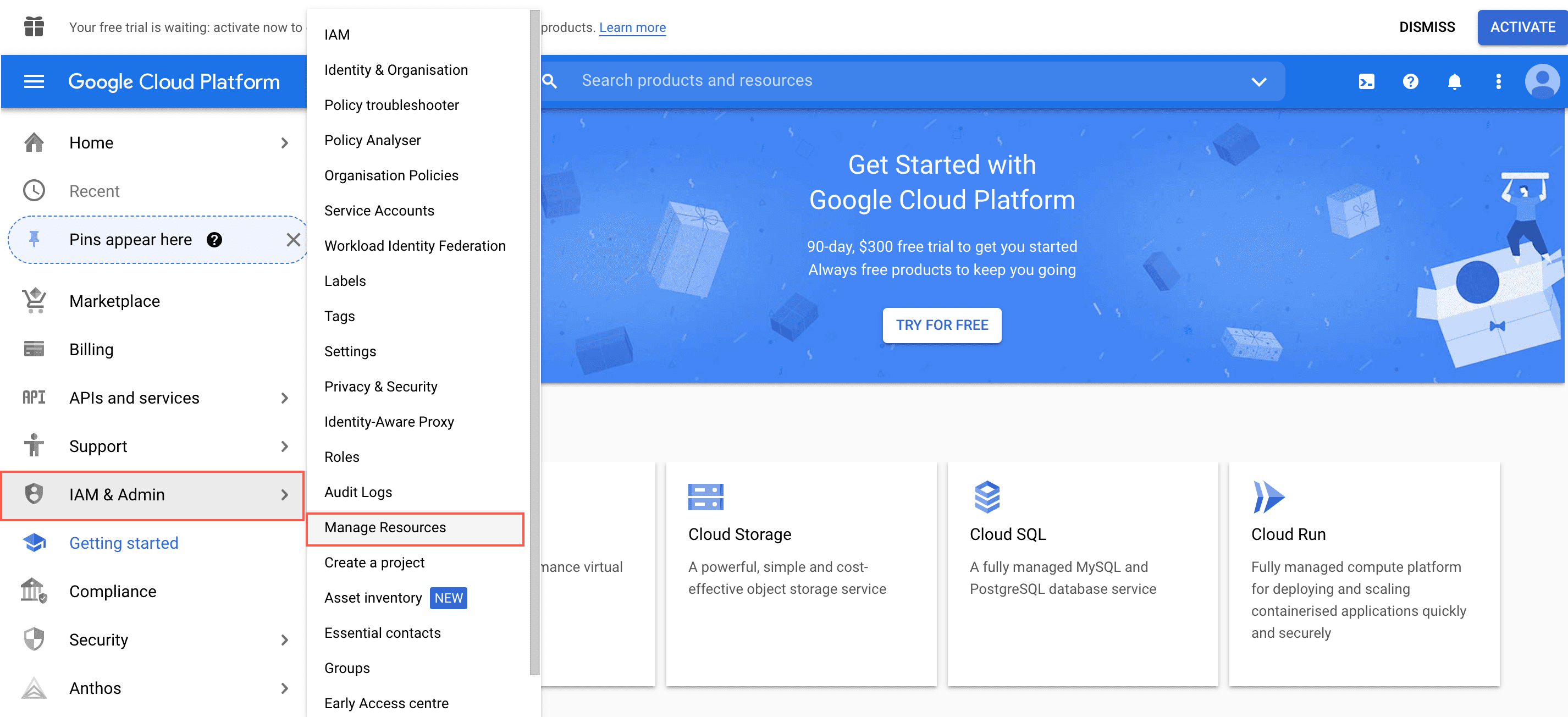Viewport: 1568px width, 717px height.
Task: Choose Create a project menu entry
Action: [x=374, y=562]
